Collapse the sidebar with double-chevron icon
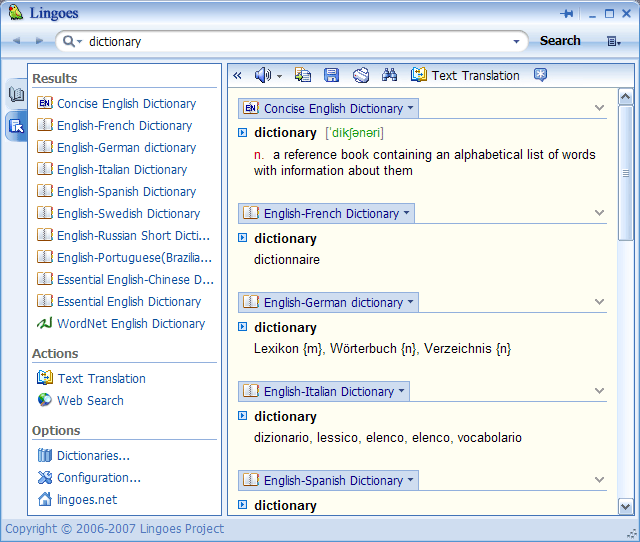 coord(237,75)
